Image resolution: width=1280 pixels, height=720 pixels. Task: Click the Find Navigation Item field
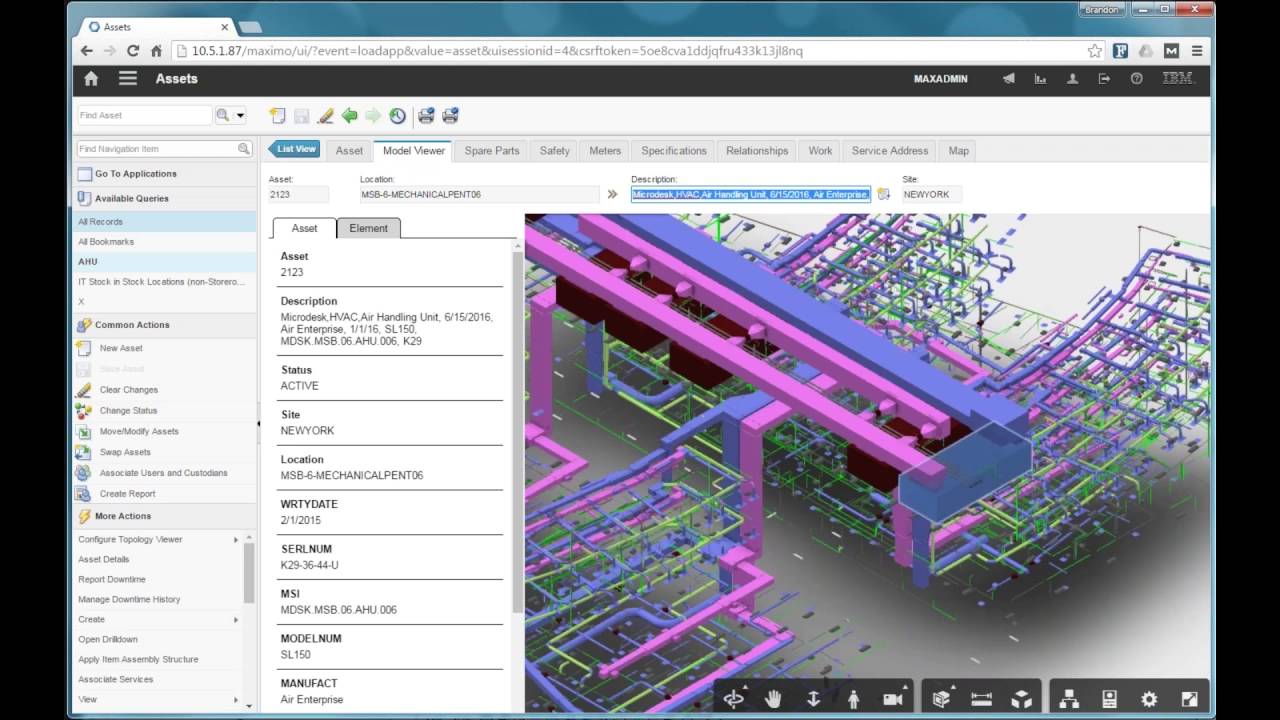click(156, 149)
